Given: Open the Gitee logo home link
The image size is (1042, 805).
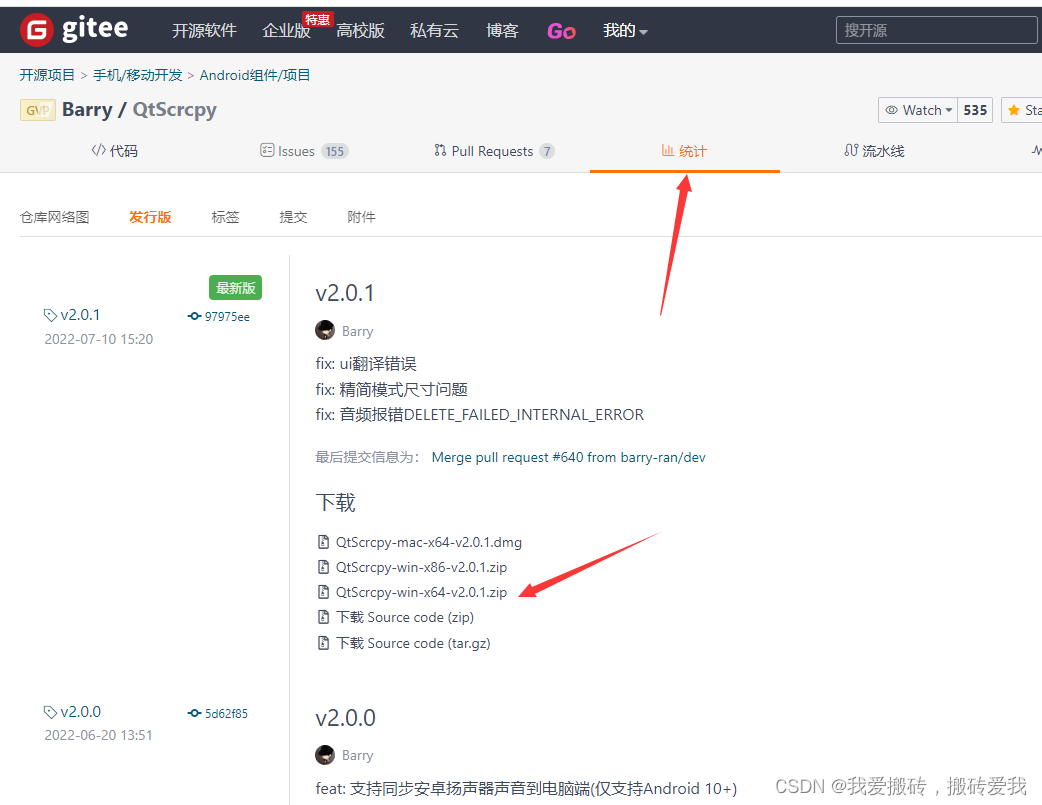Looking at the screenshot, I should [74, 30].
